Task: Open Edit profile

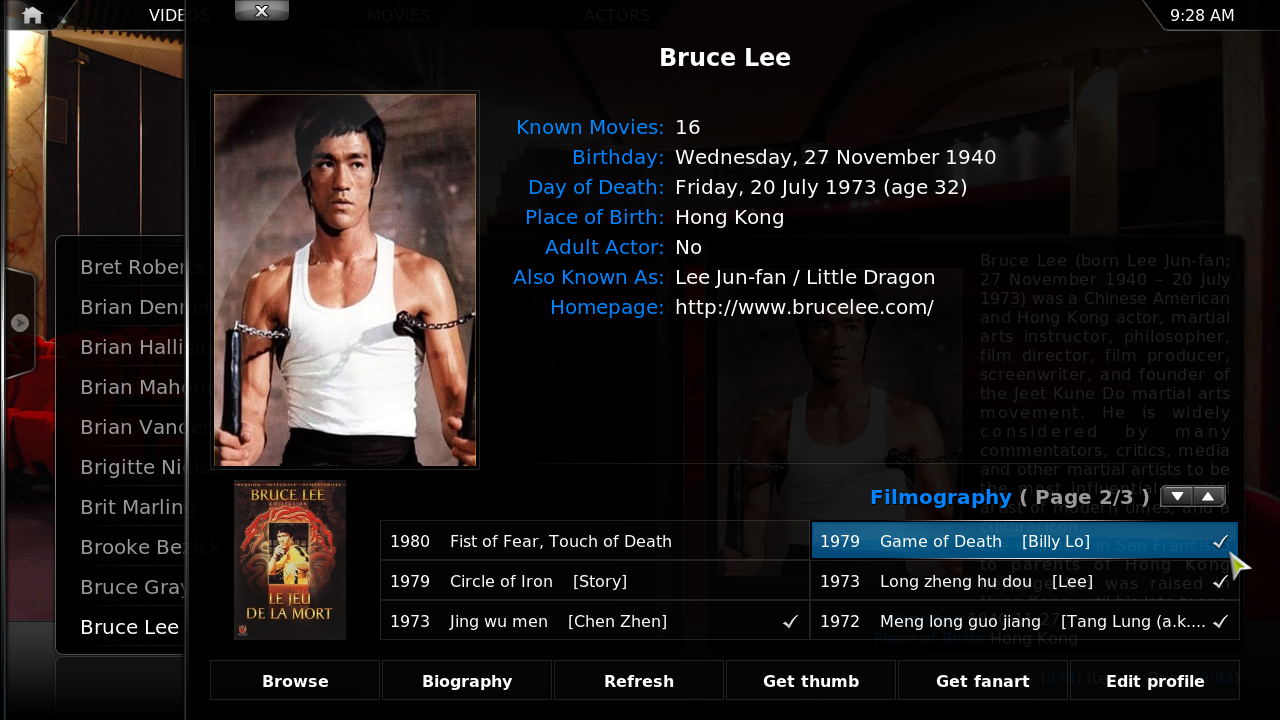Action: click(1155, 681)
